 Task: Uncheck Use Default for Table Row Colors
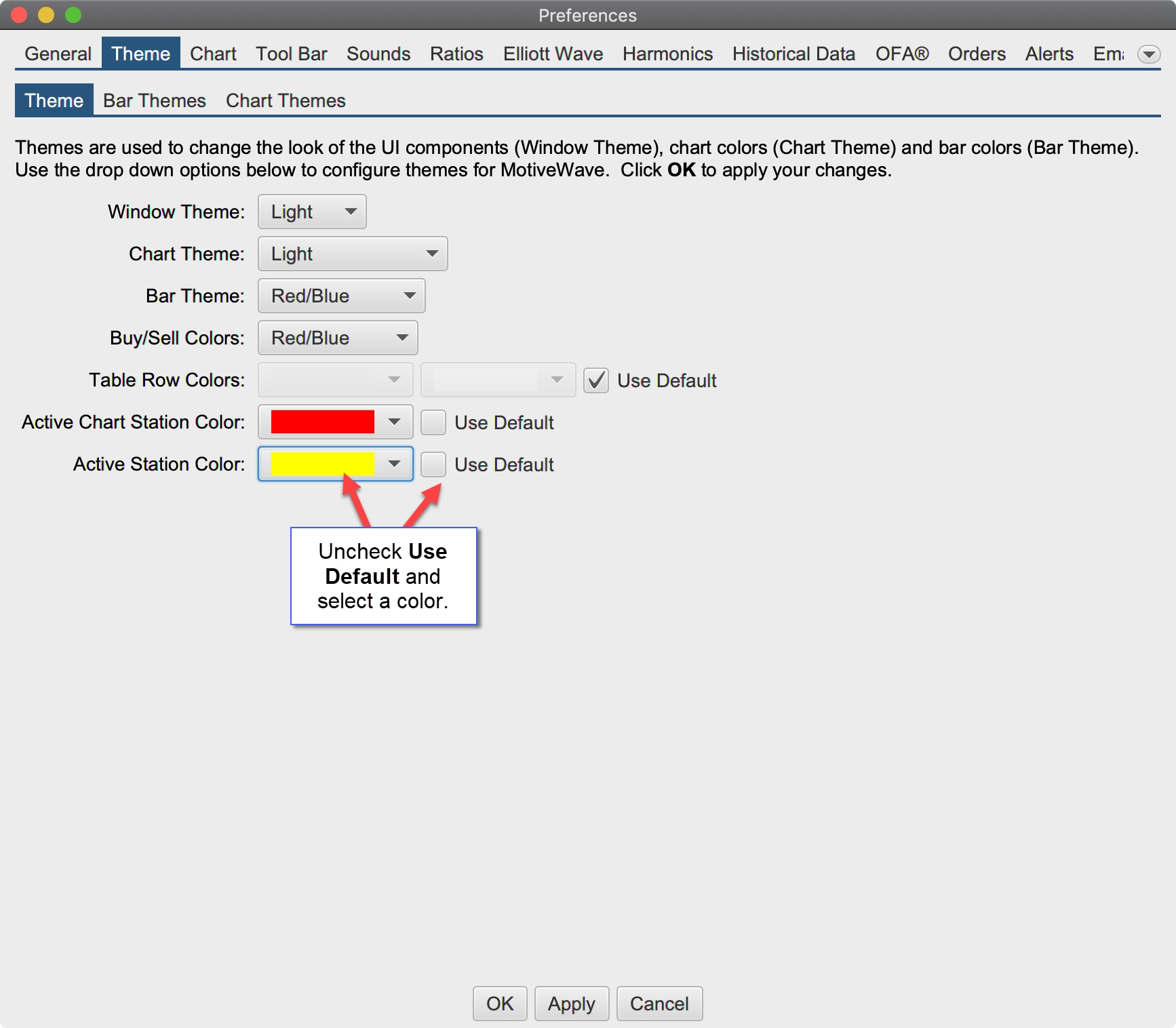[x=596, y=380]
